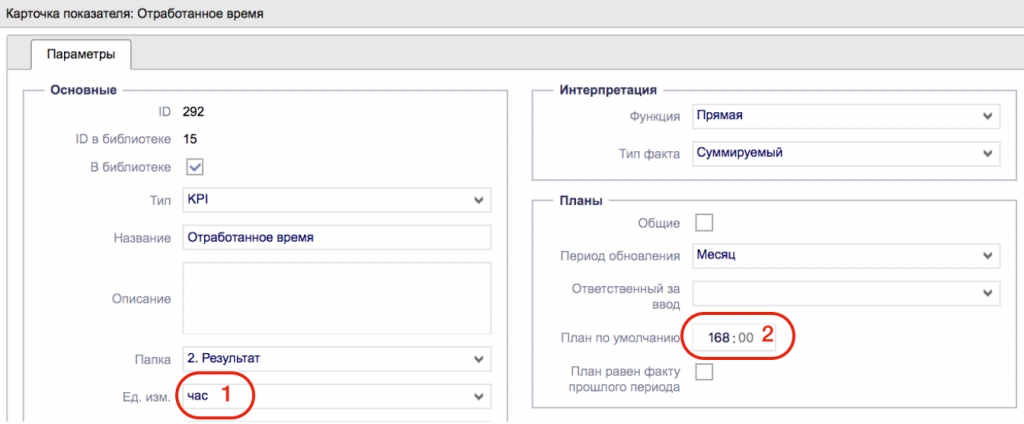This screenshot has height=424, width=1024.
Task: Click the Месяц value in Период обновления
Action: click(716, 255)
